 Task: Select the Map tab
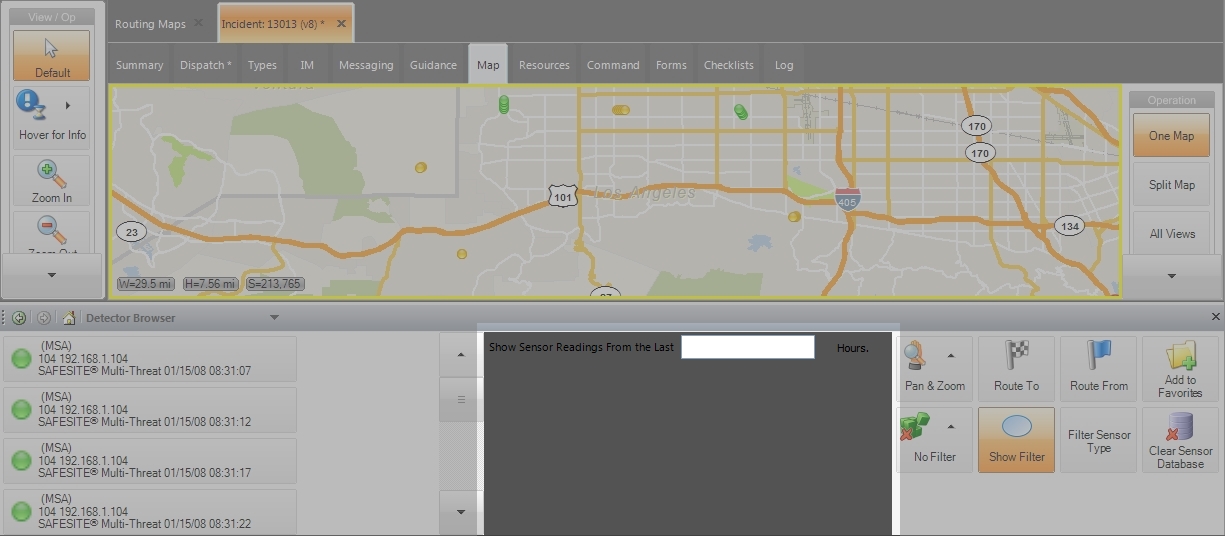[x=488, y=65]
